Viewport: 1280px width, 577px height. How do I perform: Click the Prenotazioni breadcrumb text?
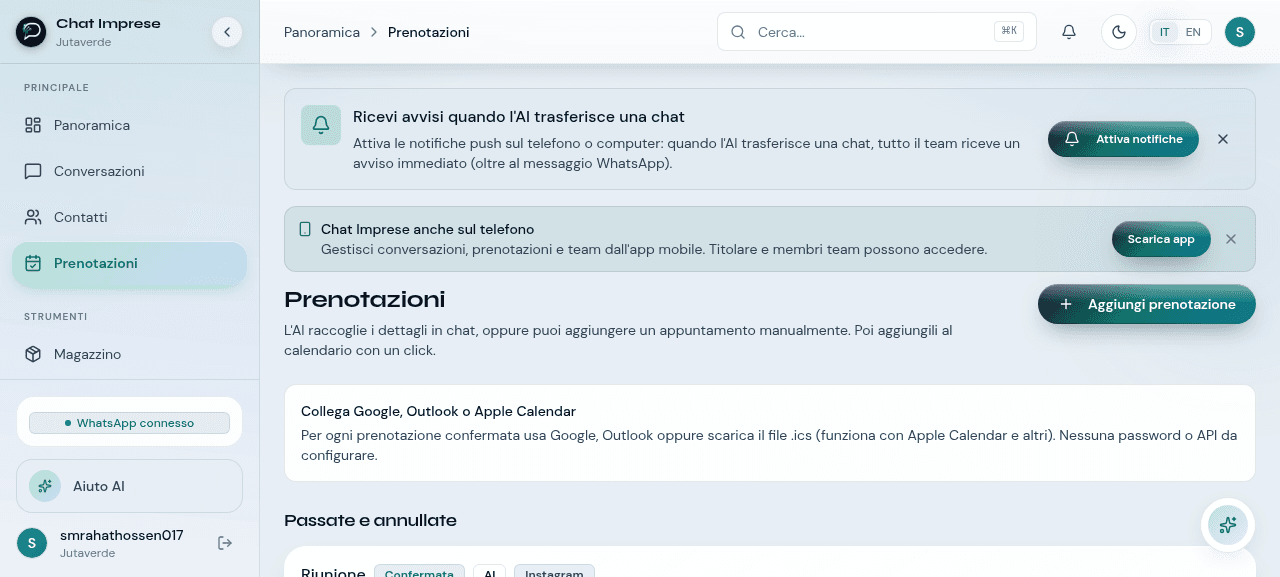[x=428, y=32]
